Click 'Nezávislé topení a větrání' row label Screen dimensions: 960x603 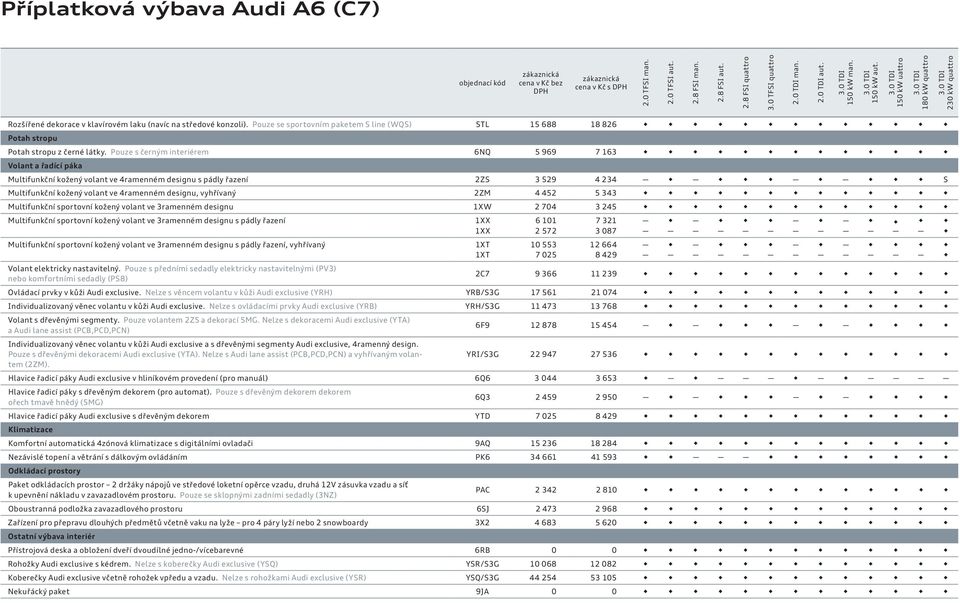98,457
